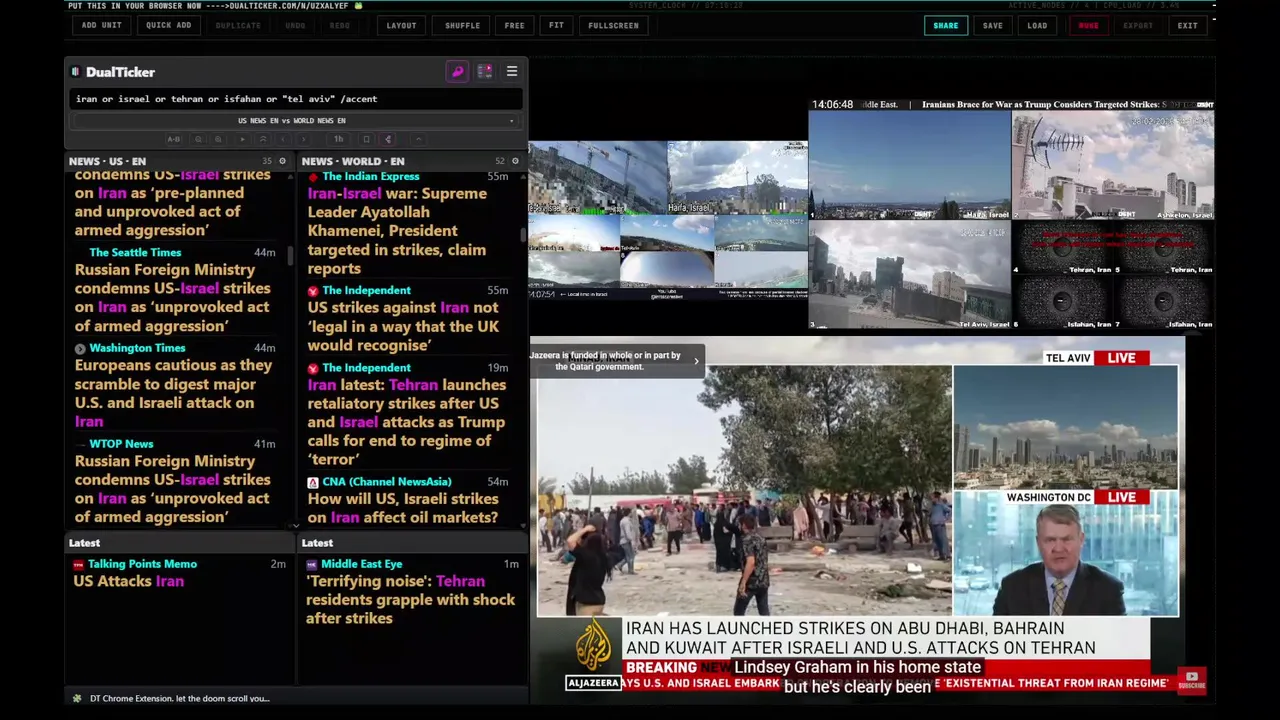Select the Tel Aviv, Israel camera feed thumbnail
This screenshot has height=720, width=1280.
909,274
